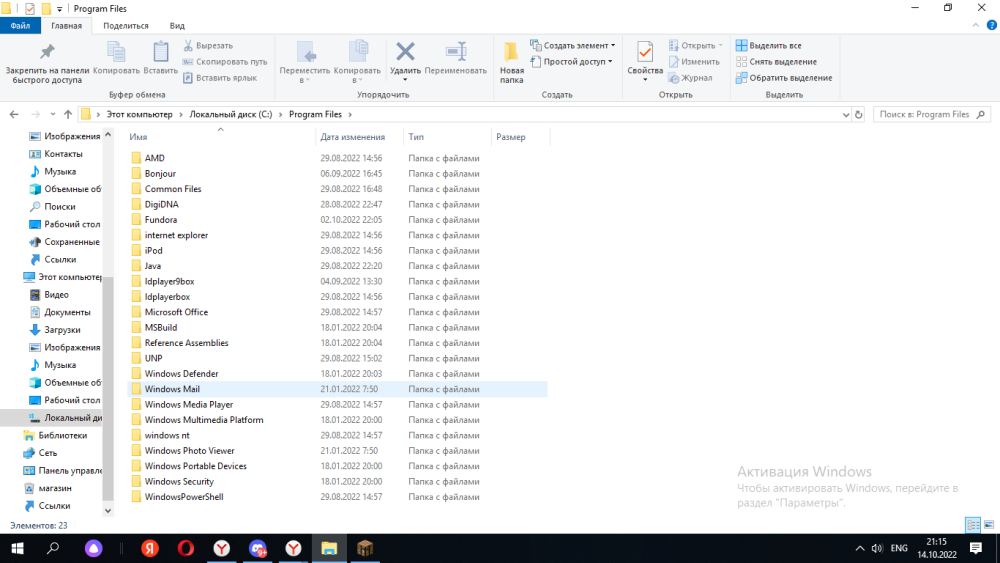Click the Удалить red X icon

405,52
